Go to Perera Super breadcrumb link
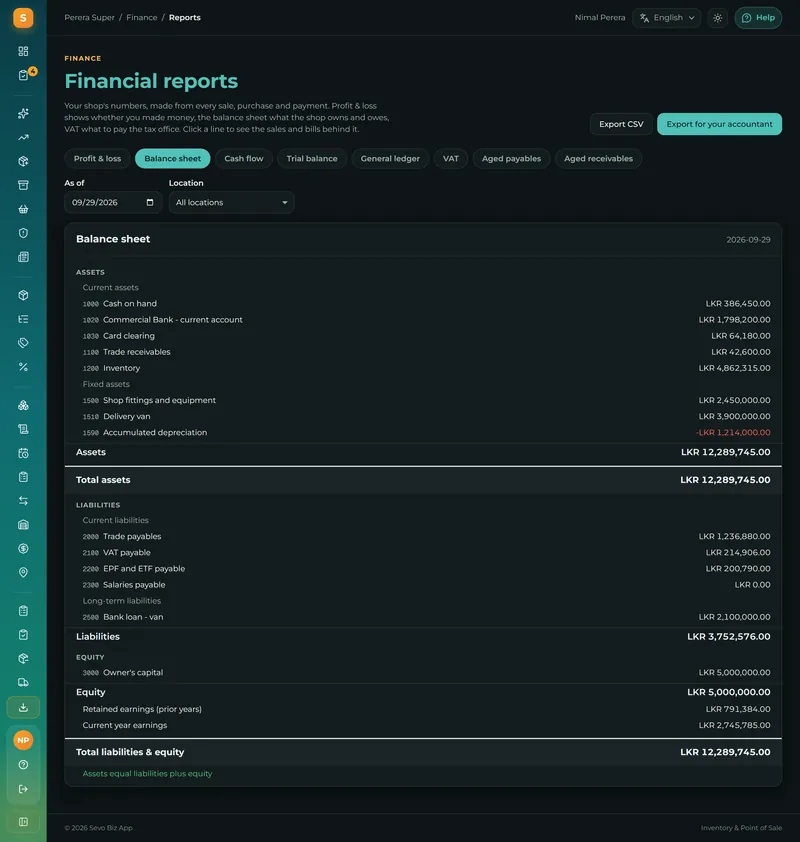This screenshot has width=800, height=842. click(x=90, y=18)
